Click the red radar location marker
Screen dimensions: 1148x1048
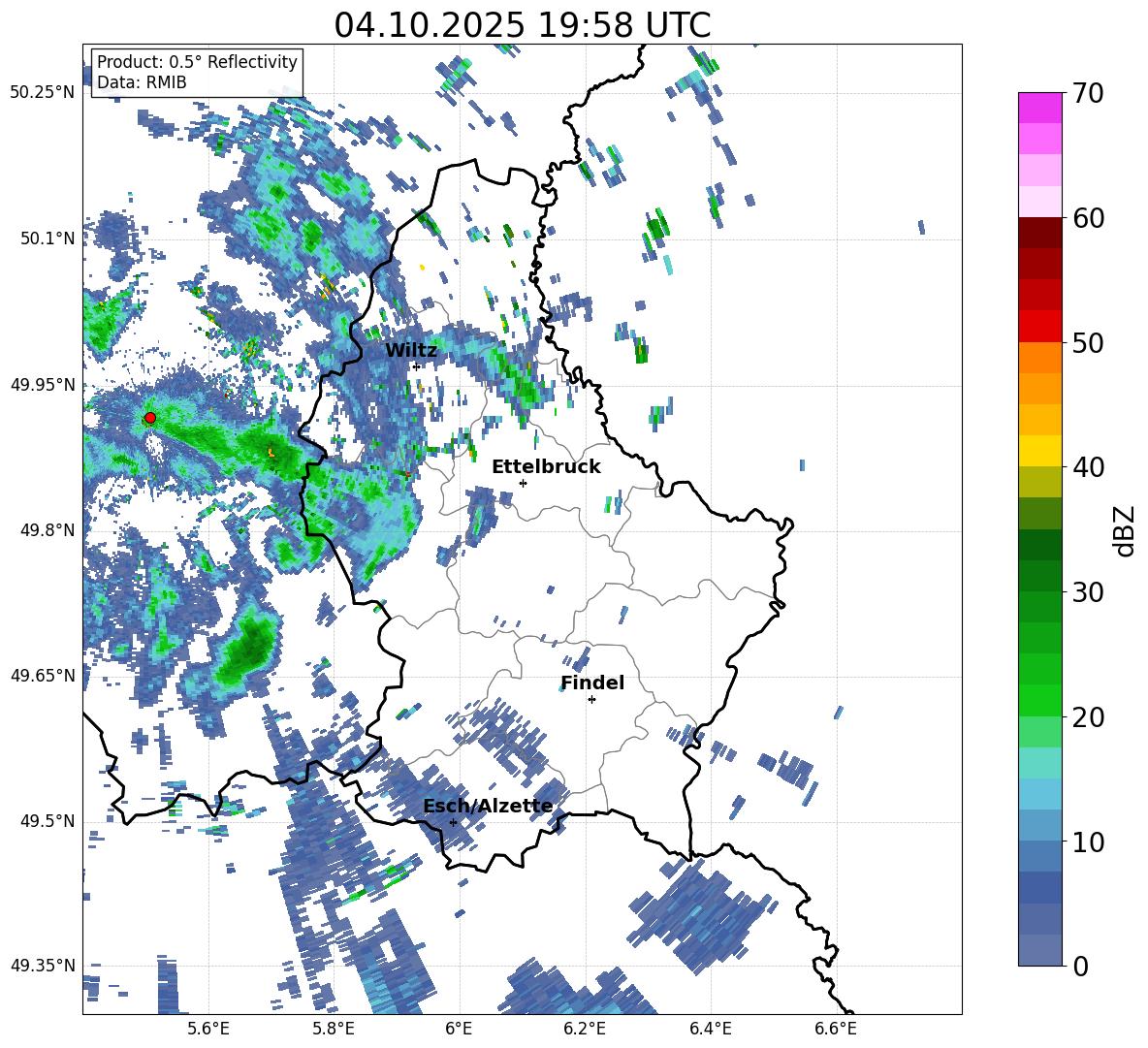150,418
